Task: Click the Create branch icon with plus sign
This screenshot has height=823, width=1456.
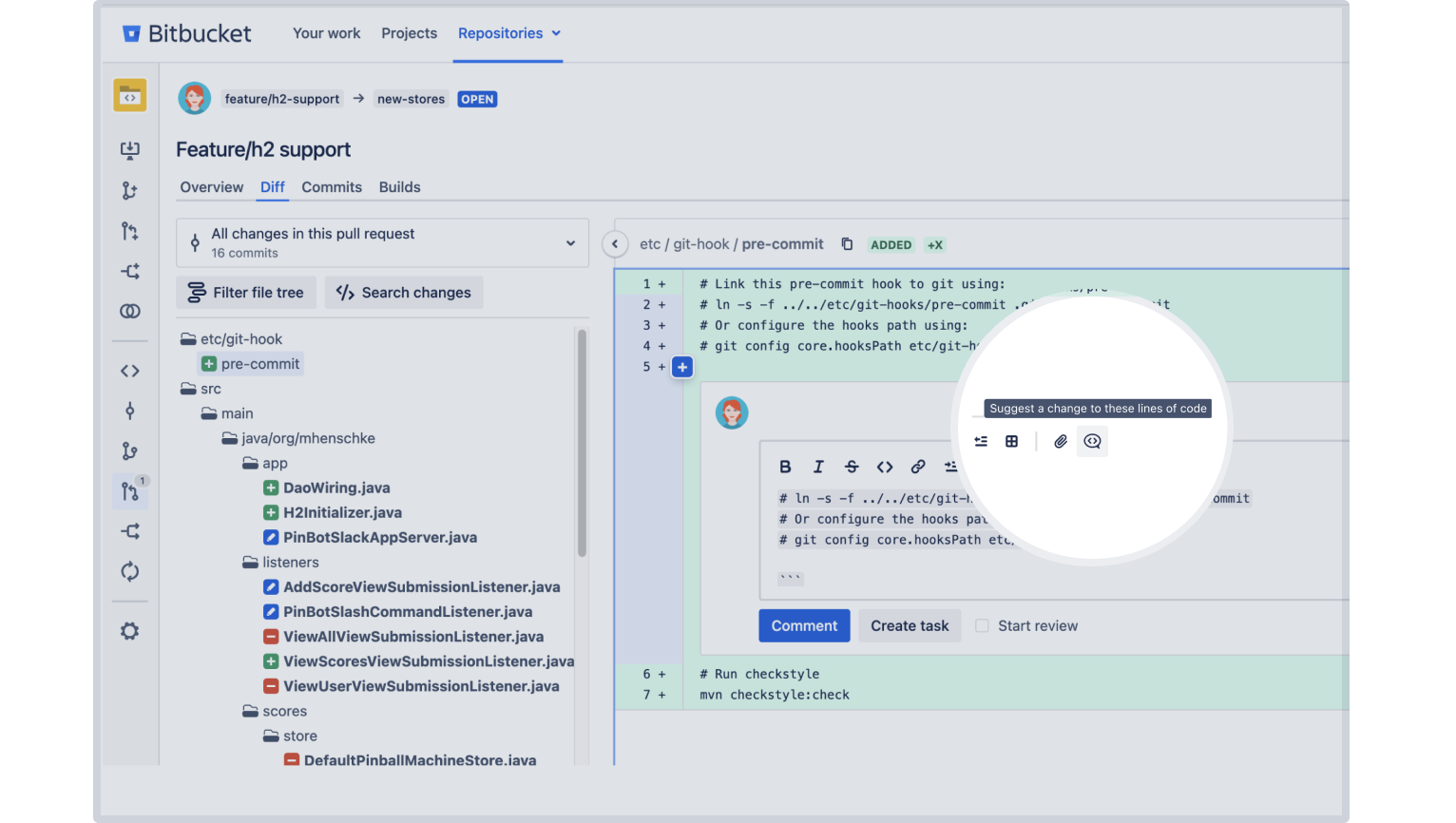Action: (130, 191)
